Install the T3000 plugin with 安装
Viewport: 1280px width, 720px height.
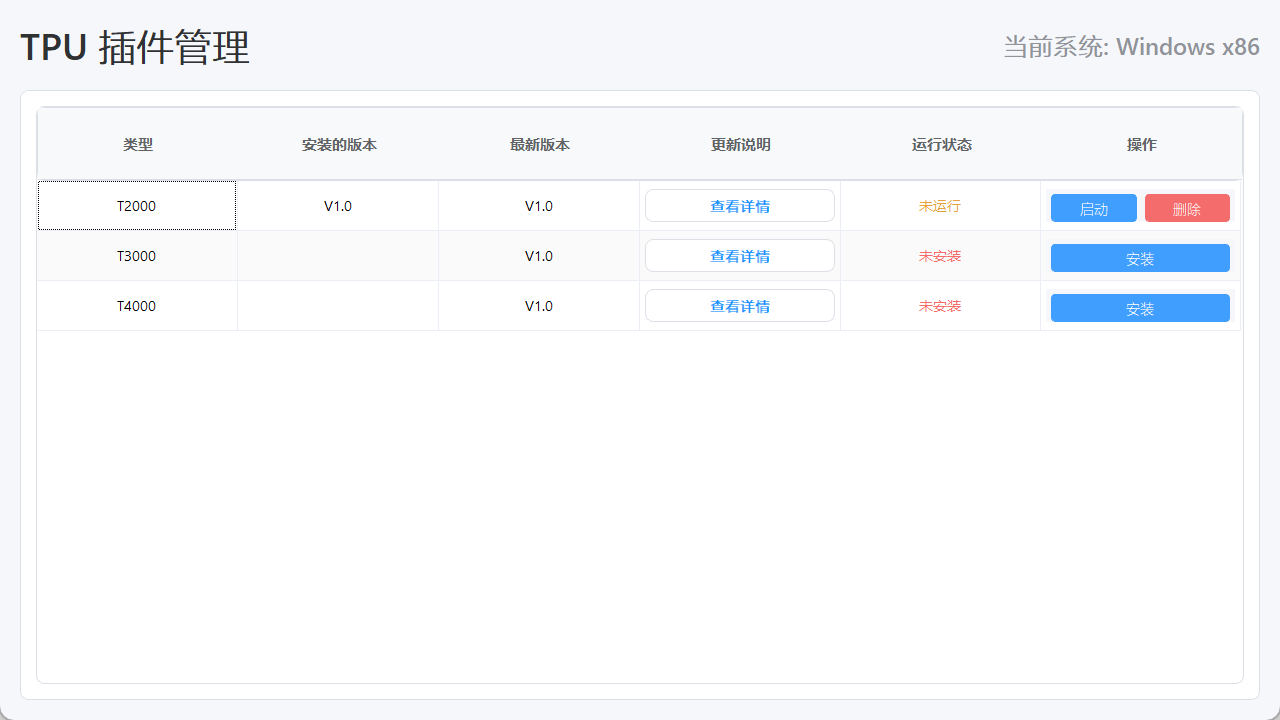pyautogui.click(x=1140, y=258)
